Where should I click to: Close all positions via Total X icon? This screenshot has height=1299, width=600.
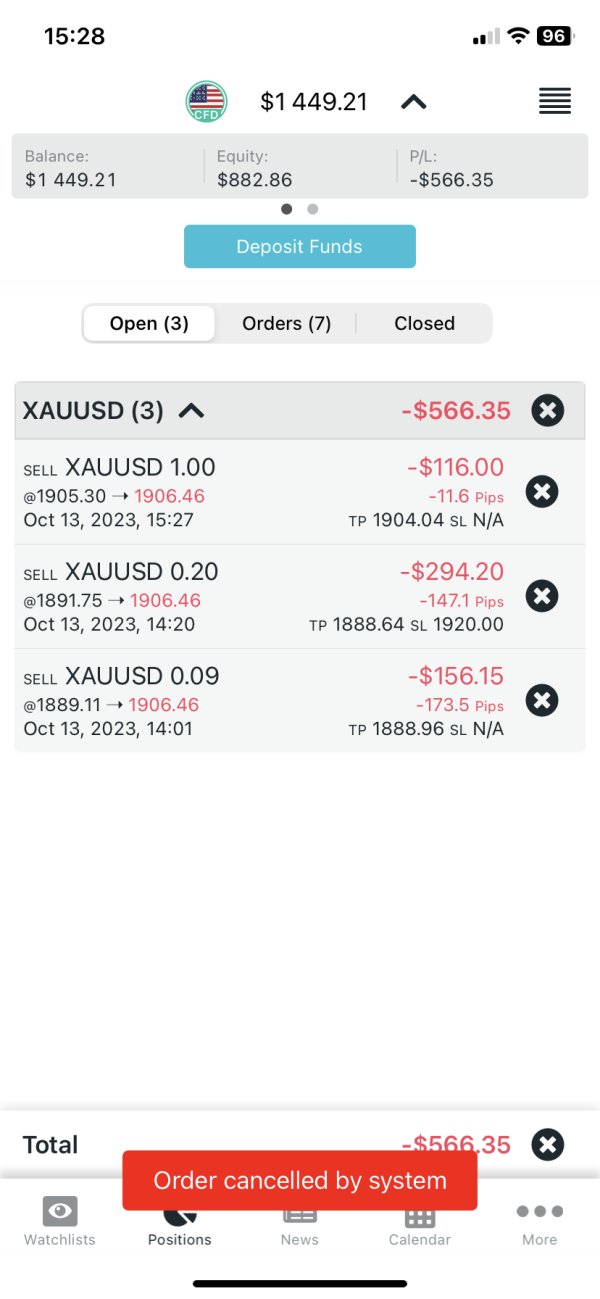547,1144
